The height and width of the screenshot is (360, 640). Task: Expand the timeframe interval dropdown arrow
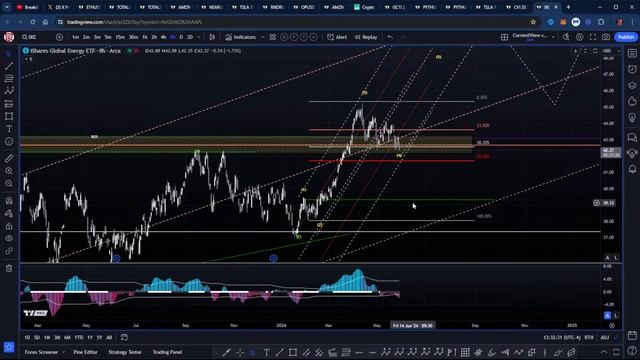199,37
